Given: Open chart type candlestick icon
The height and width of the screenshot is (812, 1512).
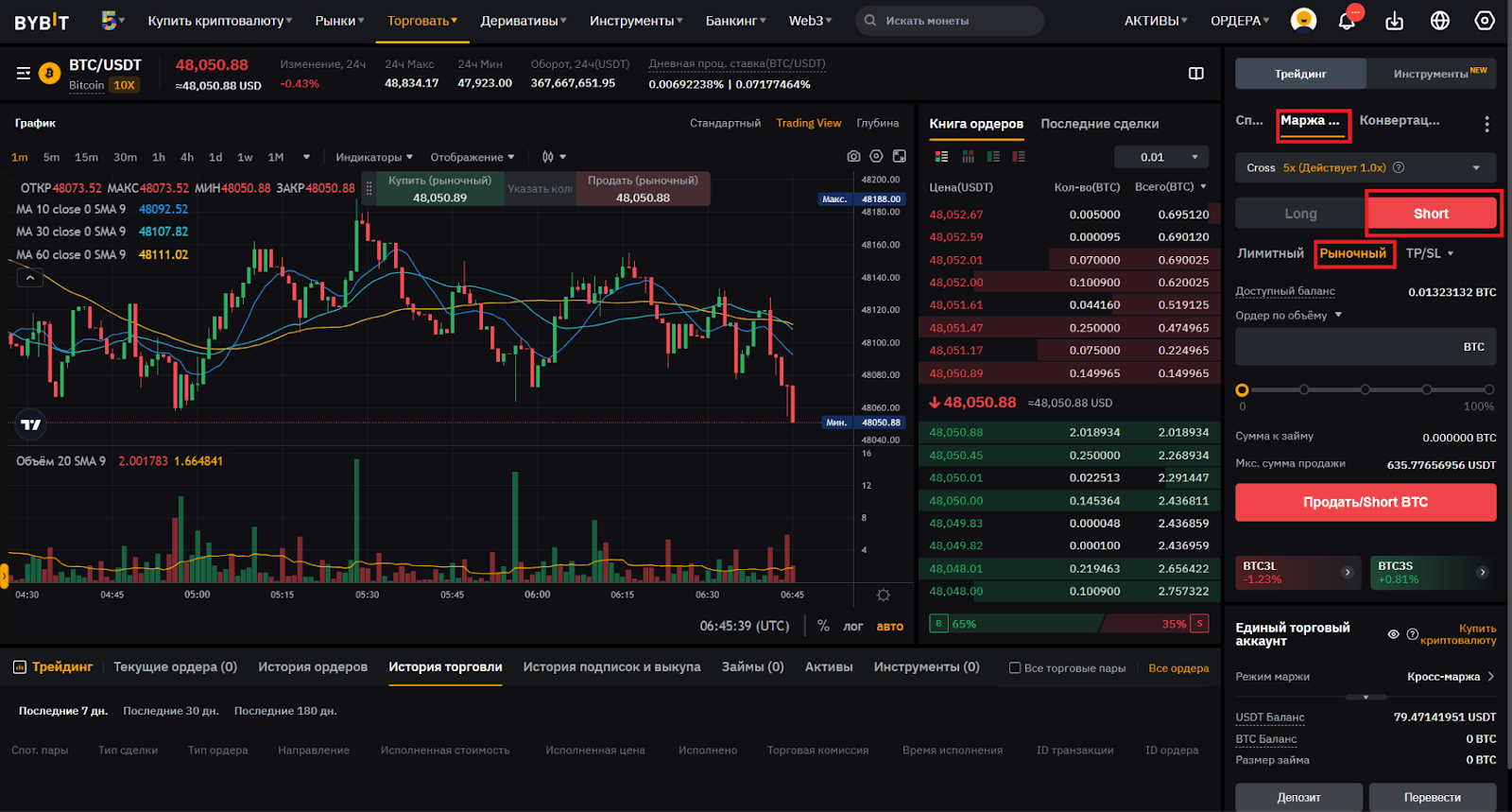Looking at the screenshot, I should [549, 157].
